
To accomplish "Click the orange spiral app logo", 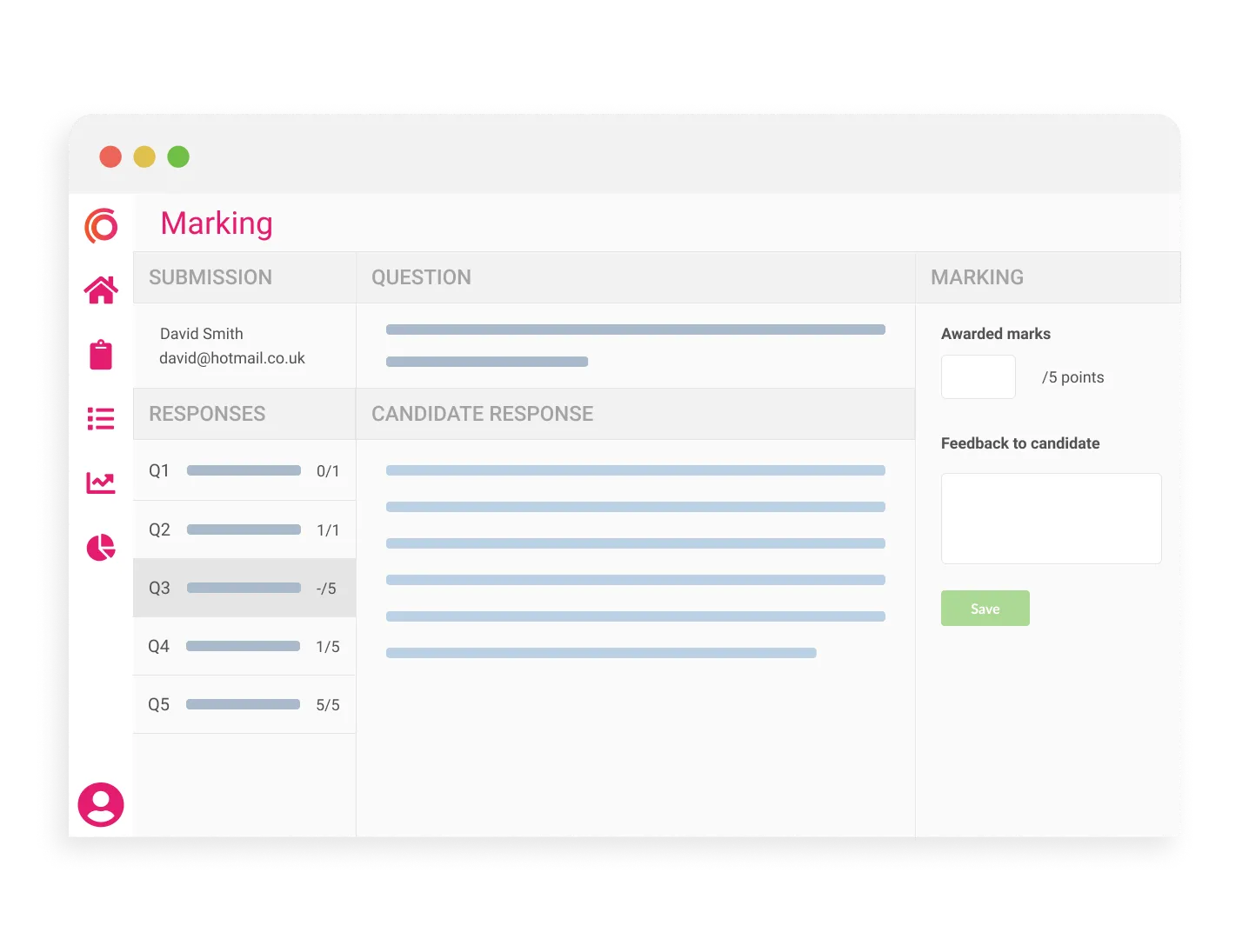I will (101, 226).
